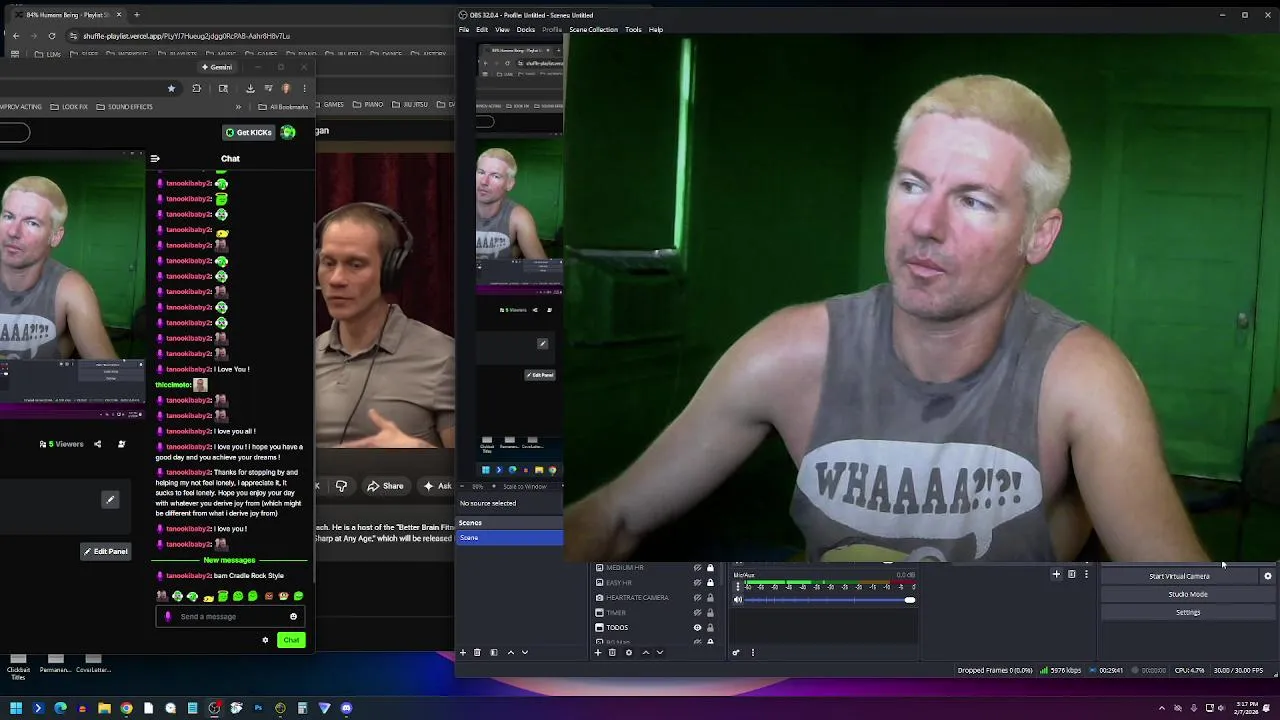Open audio mixer menu dots beside gear
Viewport: 1280px width, 720px height.
tap(752, 652)
